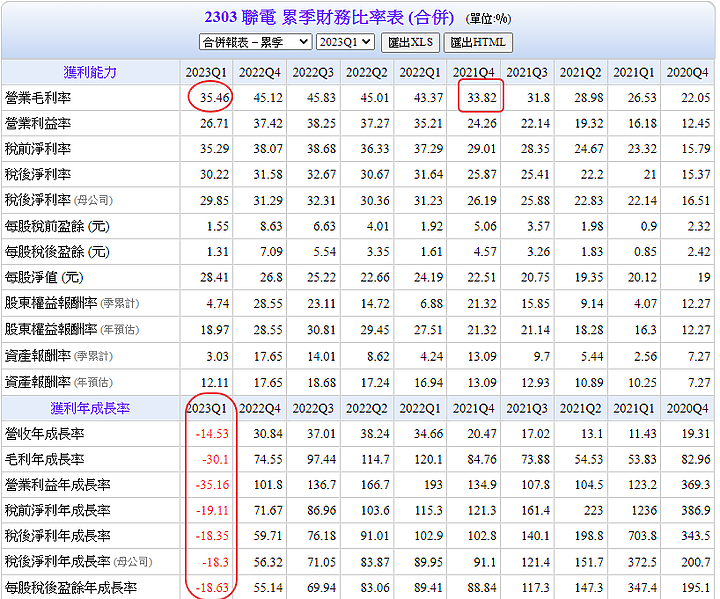This screenshot has height=599, width=720.
Task: Click the 45.12 gross margin value for 2022Q4
Action: [268, 98]
